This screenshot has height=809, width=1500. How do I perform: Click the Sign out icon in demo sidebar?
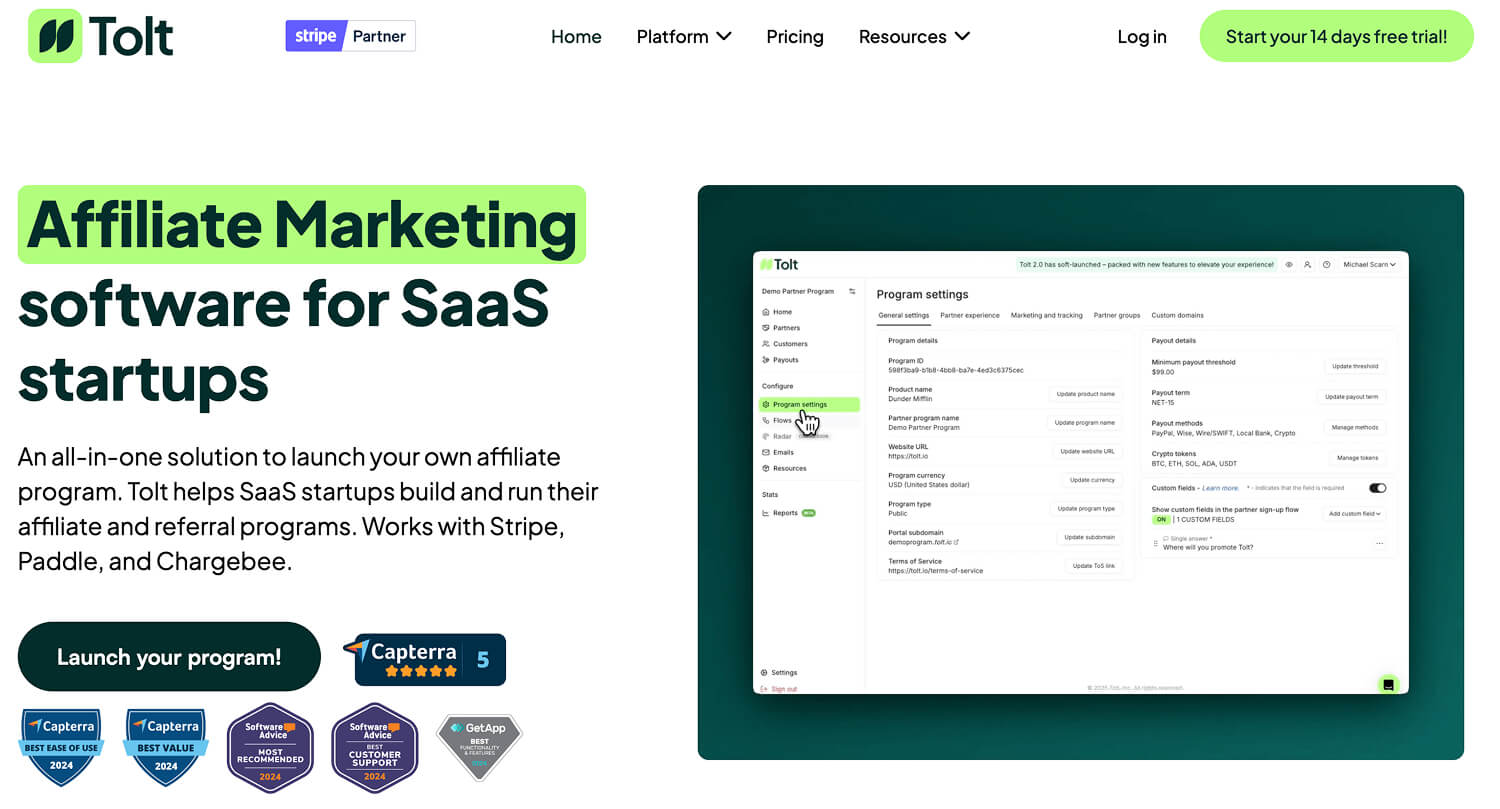(x=764, y=689)
